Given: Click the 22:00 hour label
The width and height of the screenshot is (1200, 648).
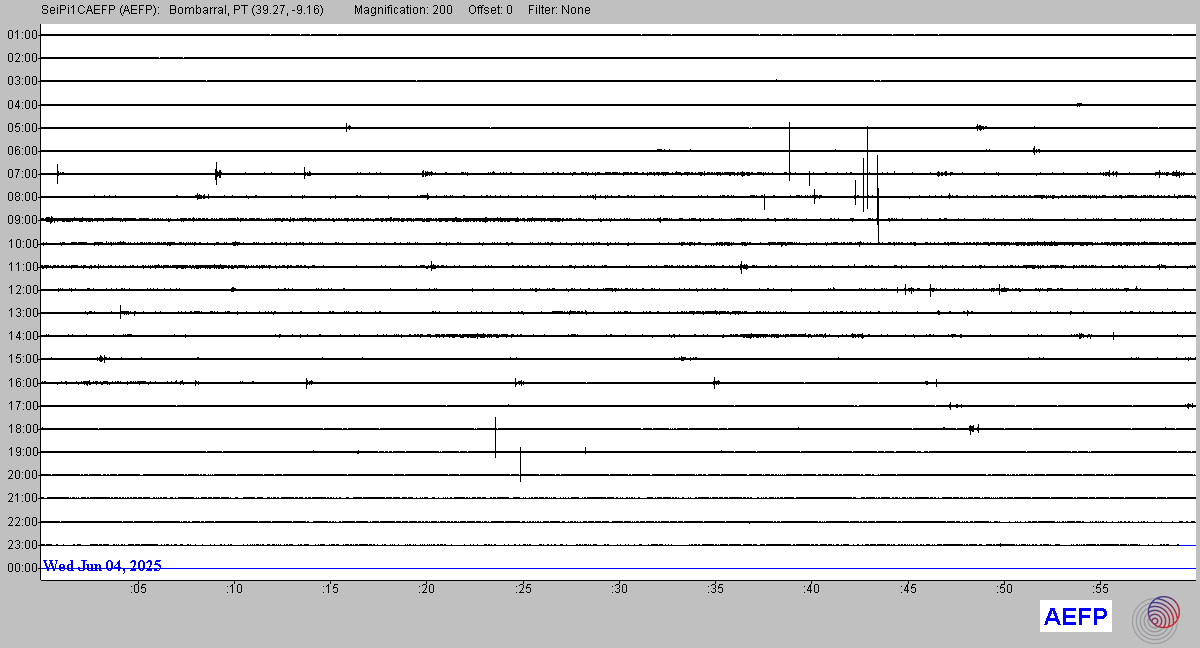Looking at the screenshot, I should tap(22, 522).
